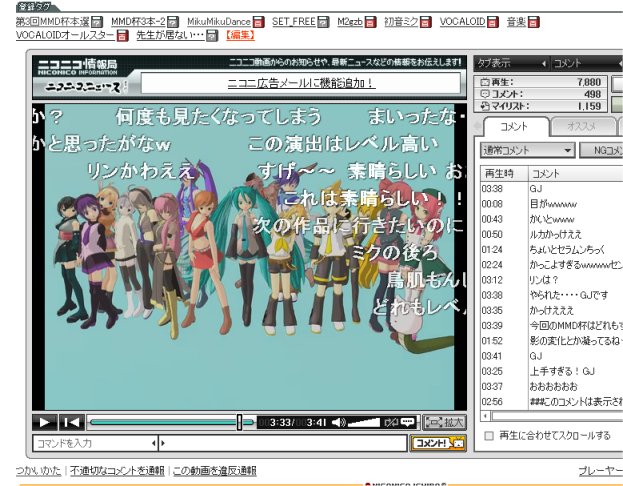Image resolution: width=623 pixels, height=486 pixels.
Task: Open the dictionary icon next to SET_FREE
Action: point(323,22)
